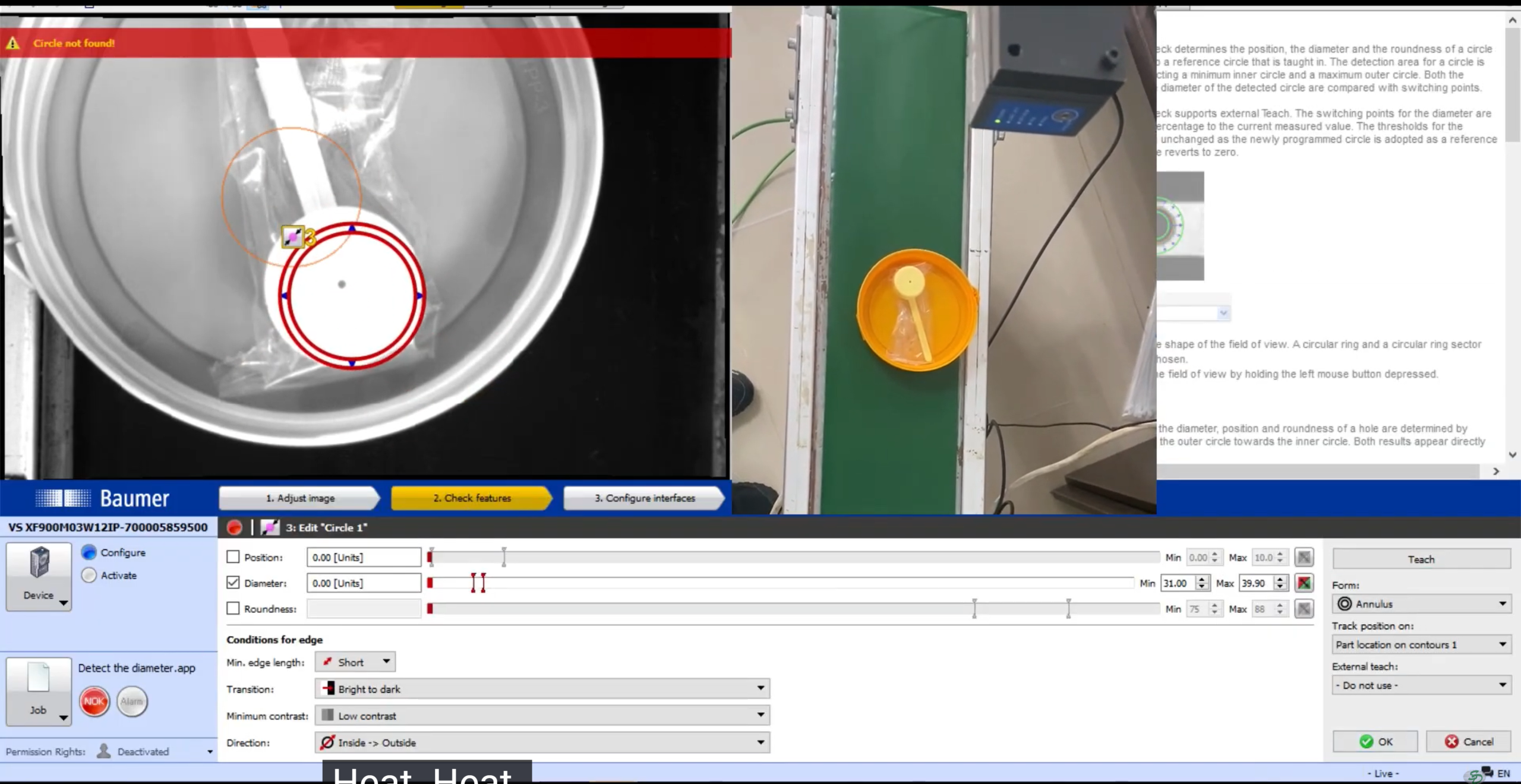Click the Alarm status indicator
1521x784 pixels.
(x=132, y=701)
